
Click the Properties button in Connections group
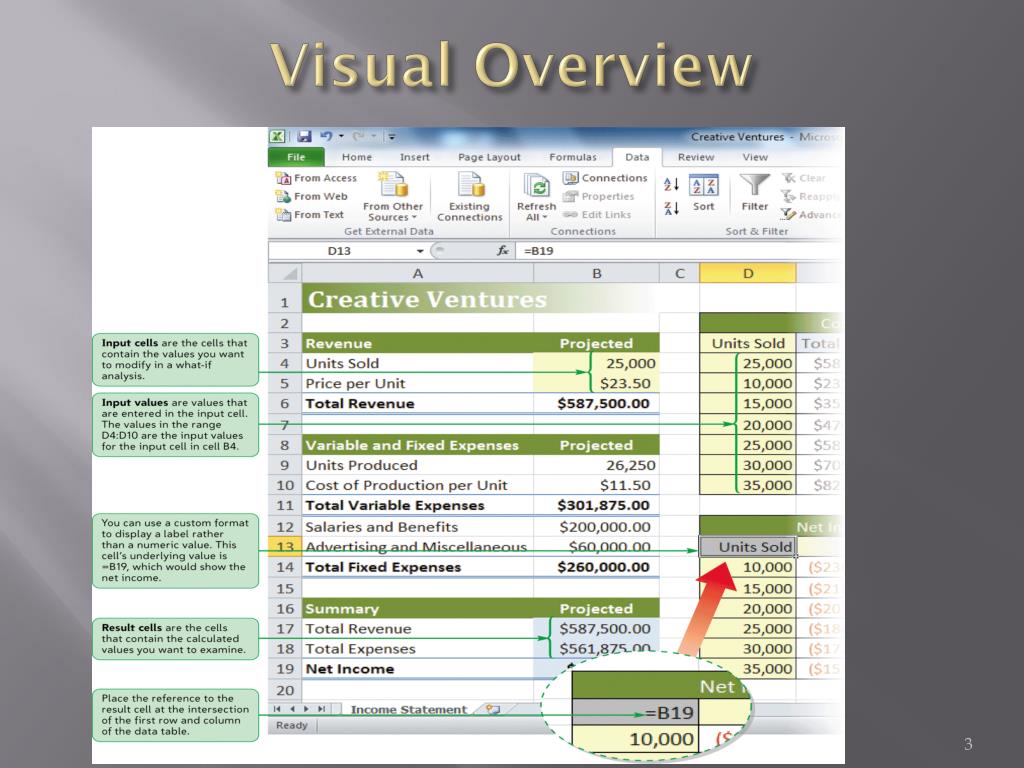pyautogui.click(x=598, y=196)
